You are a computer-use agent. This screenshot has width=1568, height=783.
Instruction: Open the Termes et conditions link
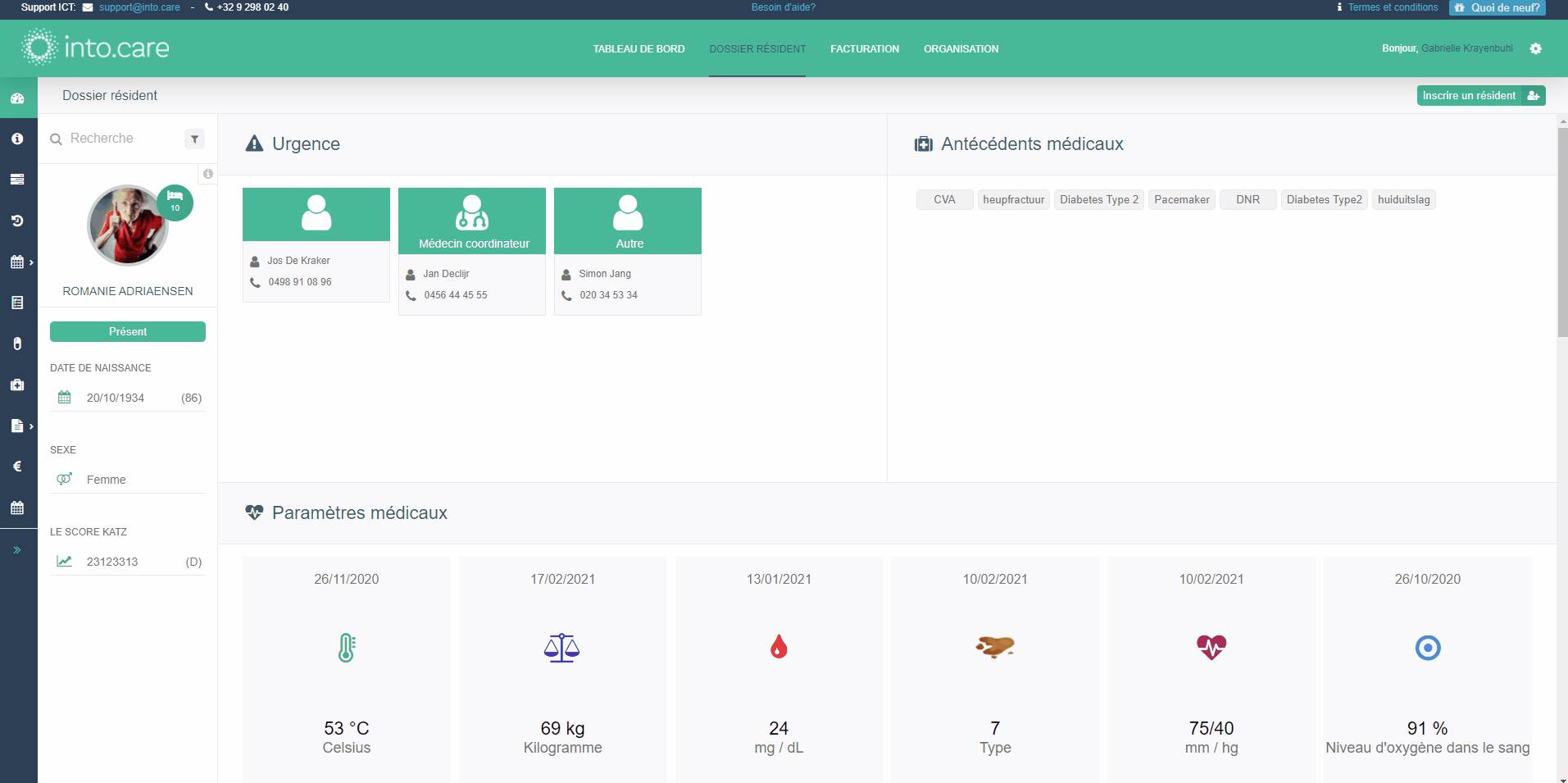click(1393, 7)
